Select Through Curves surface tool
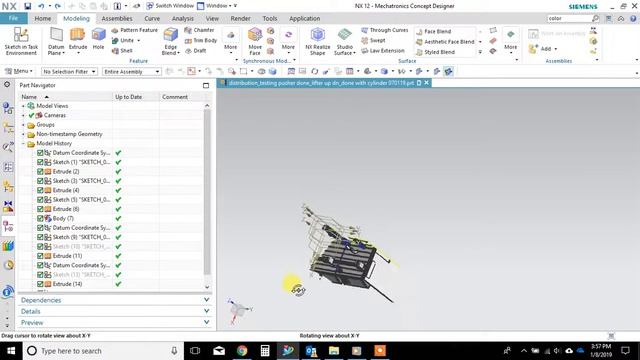 (x=384, y=30)
